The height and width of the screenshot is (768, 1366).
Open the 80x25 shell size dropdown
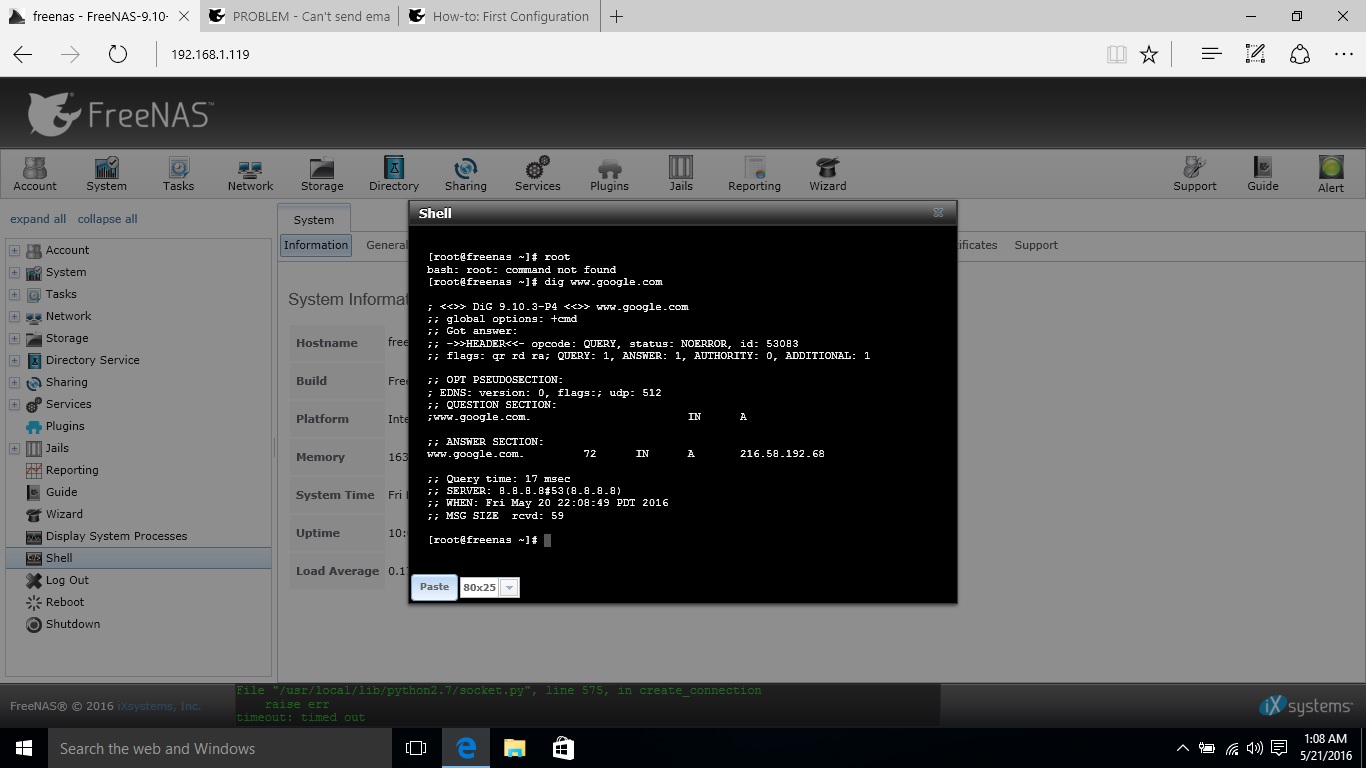(509, 588)
